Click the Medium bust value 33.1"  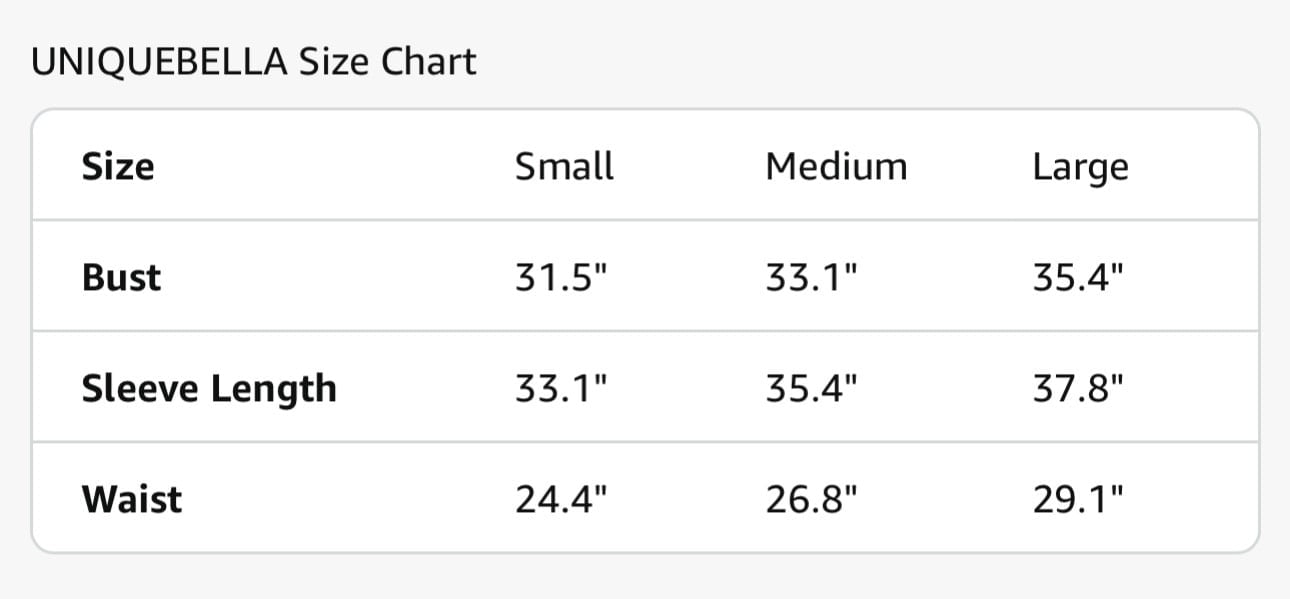[x=812, y=277]
